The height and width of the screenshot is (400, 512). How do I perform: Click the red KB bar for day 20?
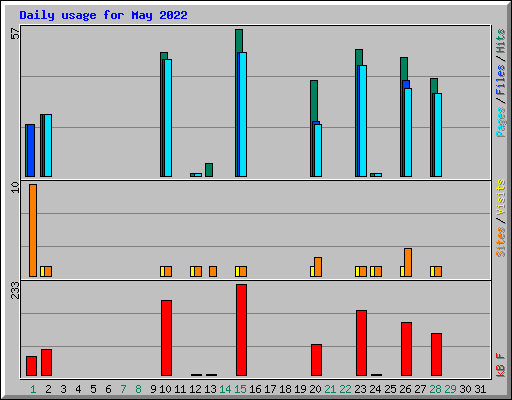click(x=316, y=360)
